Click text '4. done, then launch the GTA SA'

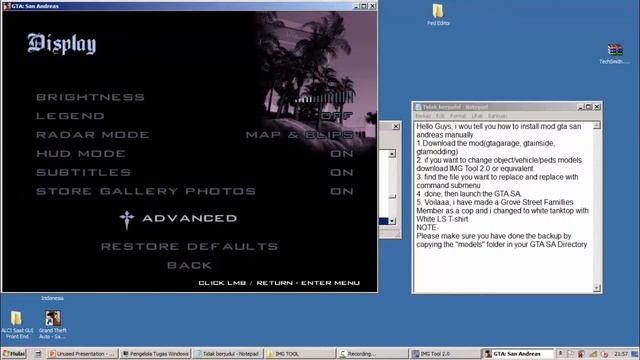coord(469,194)
